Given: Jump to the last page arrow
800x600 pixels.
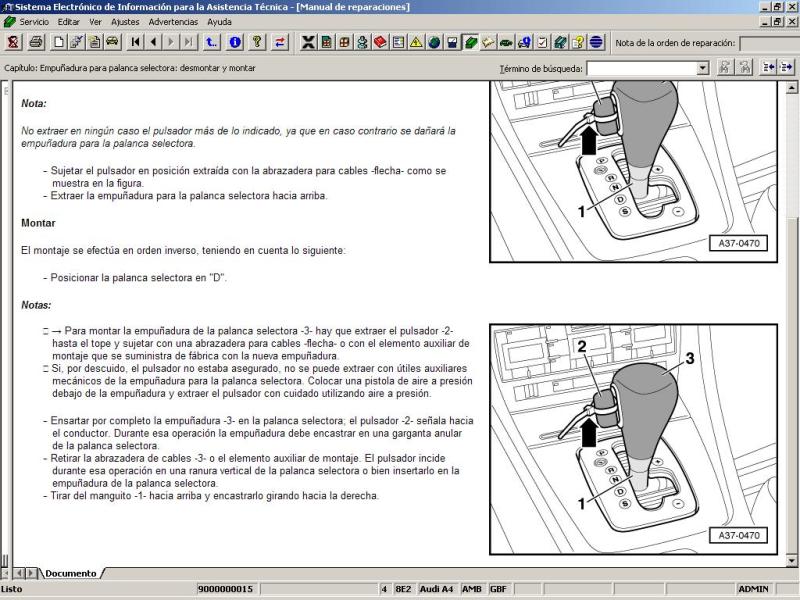Looking at the screenshot, I should pyautogui.click(x=189, y=42).
